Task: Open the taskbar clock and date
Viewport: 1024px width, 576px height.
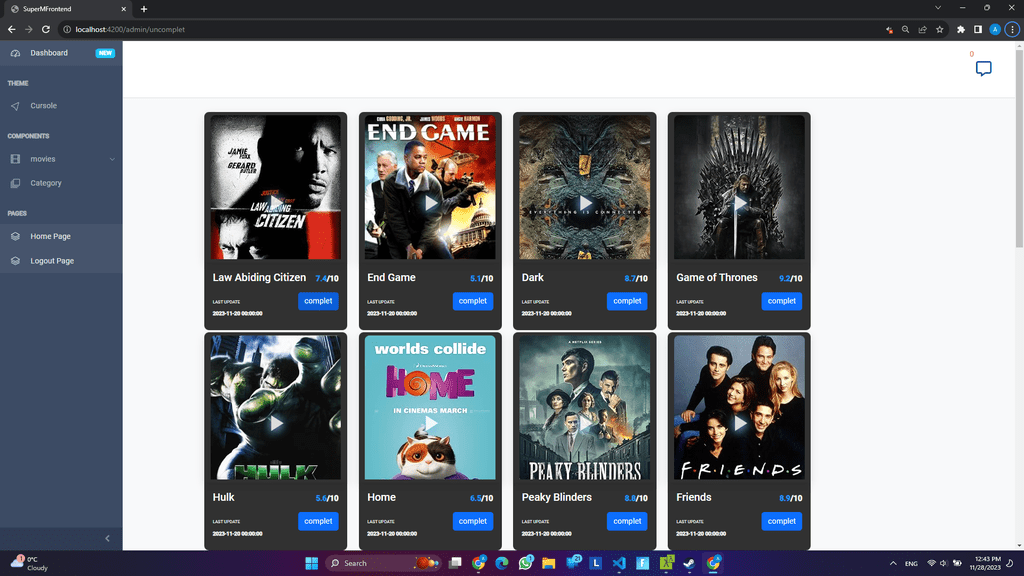Action: pyautogui.click(x=985, y=563)
